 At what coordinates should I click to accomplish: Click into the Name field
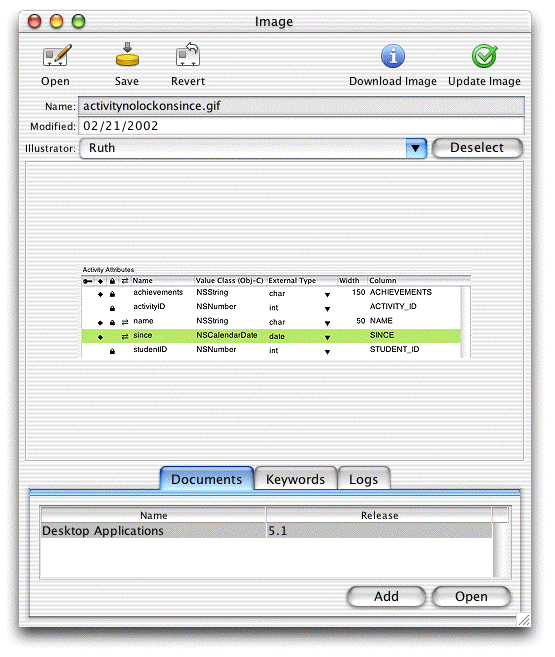(301, 106)
